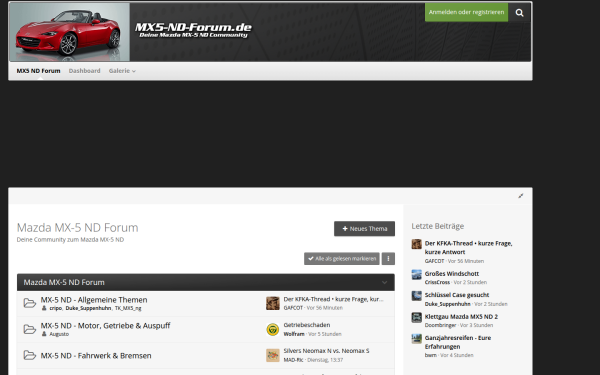This screenshot has width=600, height=375.
Task: Click folder icon for Allgemeine Themen
Action: 29,303
